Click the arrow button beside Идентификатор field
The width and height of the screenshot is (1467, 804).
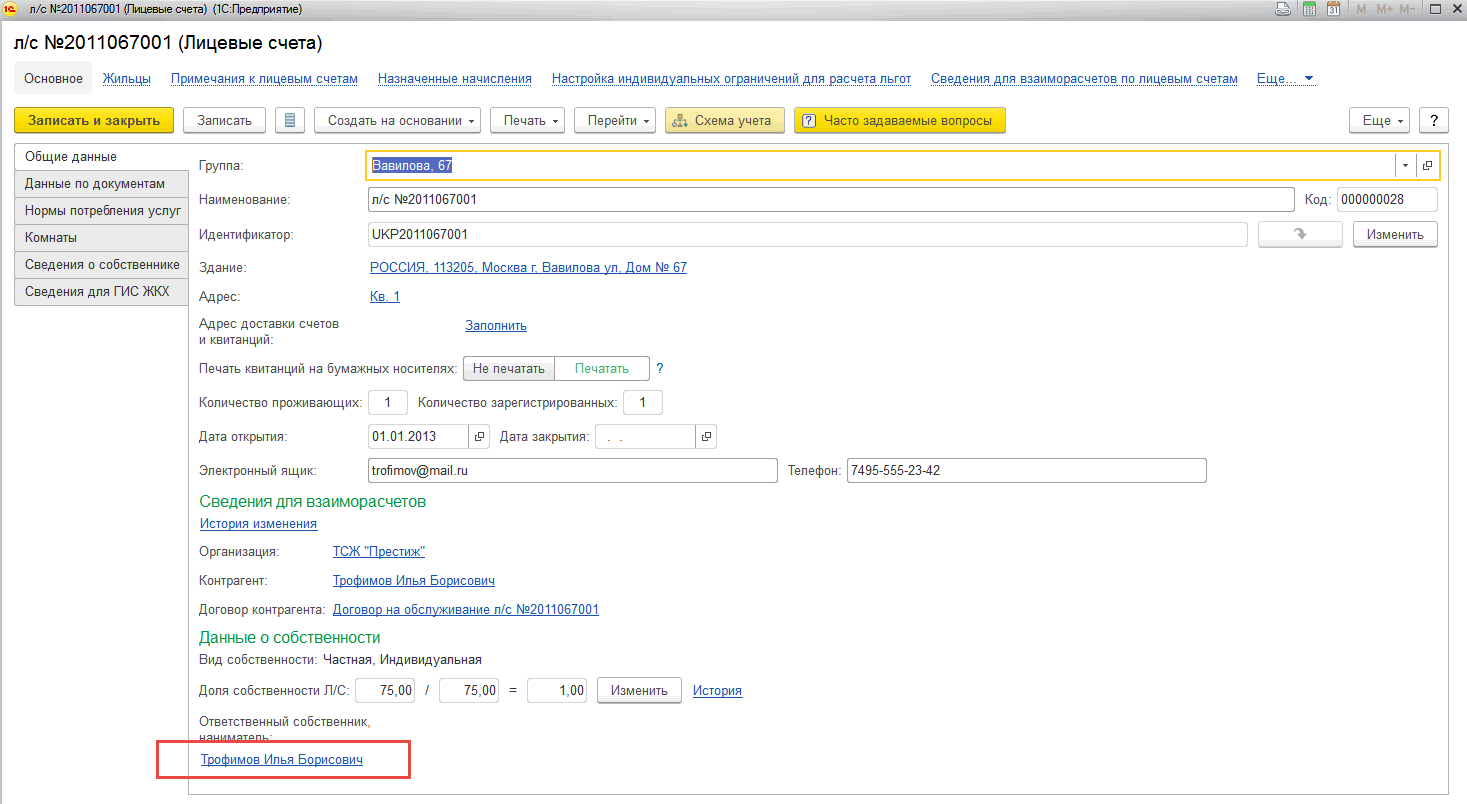point(1299,234)
